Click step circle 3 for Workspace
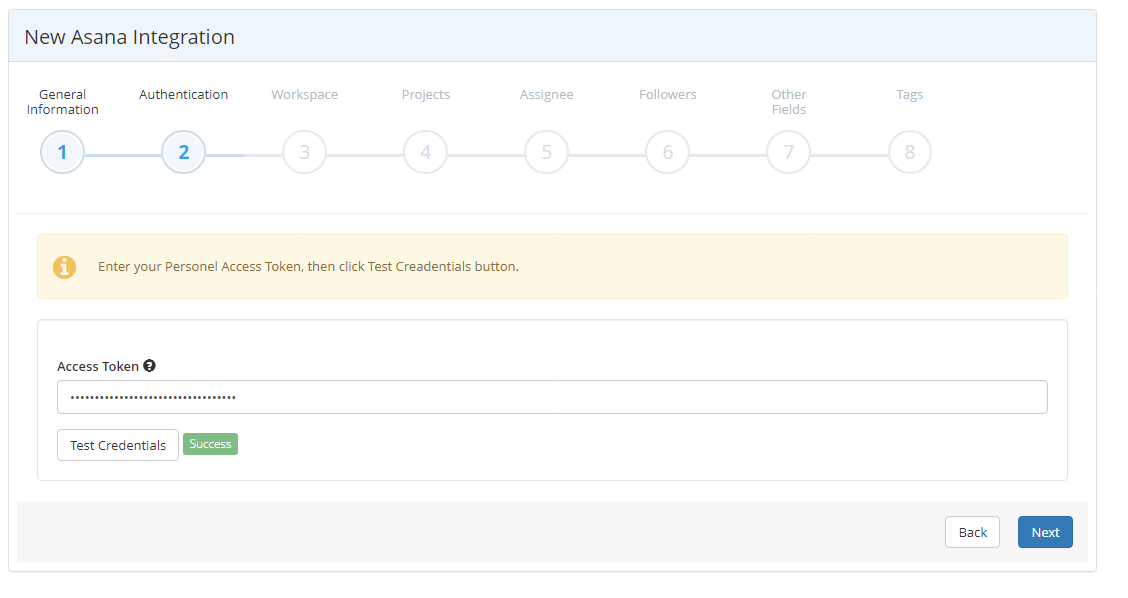 (304, 152)
